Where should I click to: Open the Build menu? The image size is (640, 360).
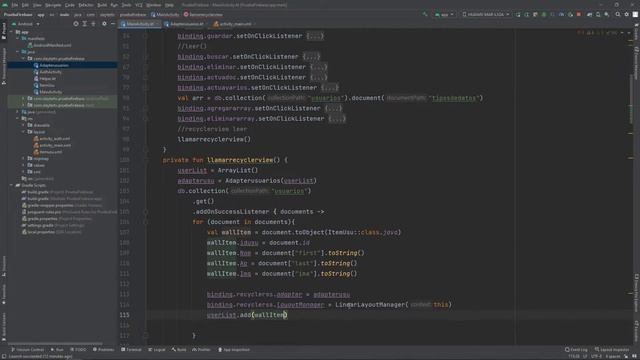pos(102,5)
